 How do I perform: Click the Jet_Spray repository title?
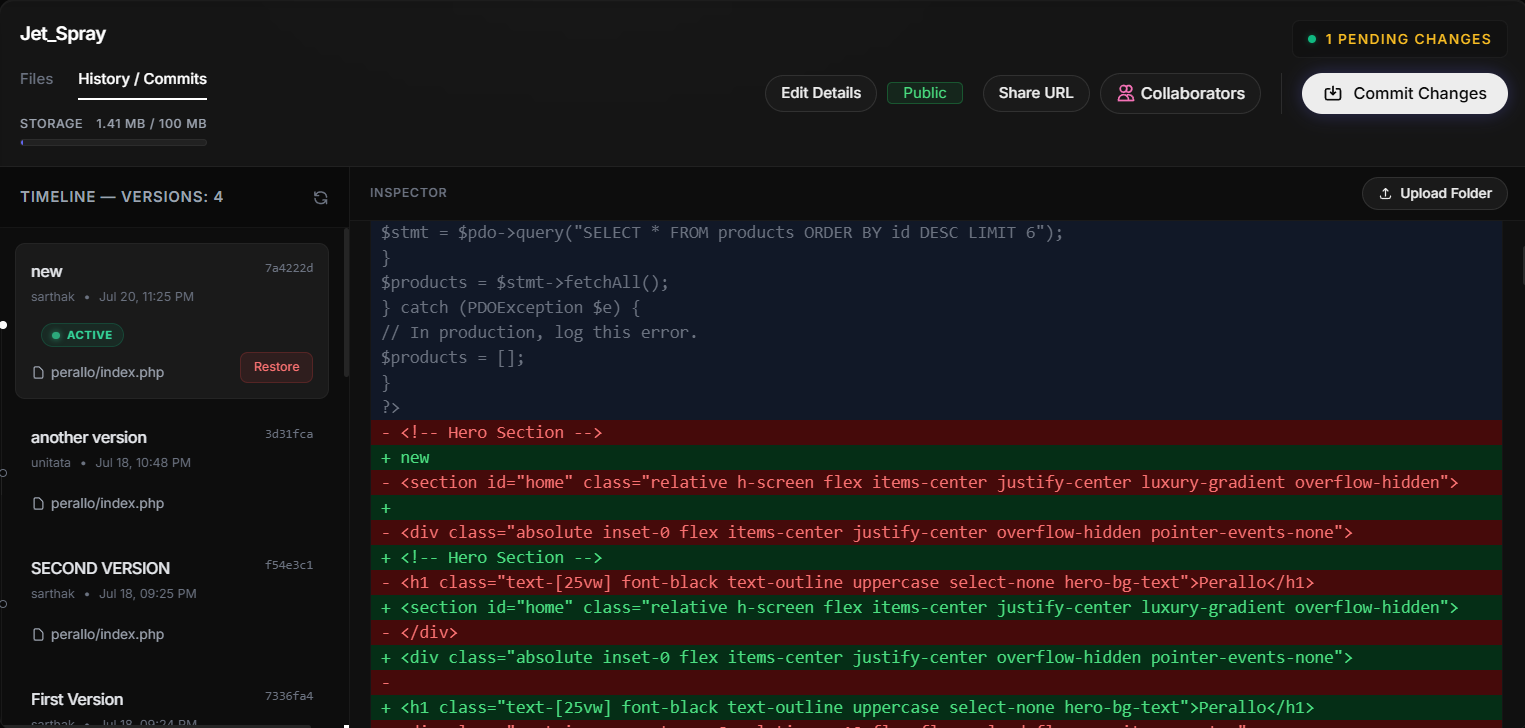[x=63, y=34]
